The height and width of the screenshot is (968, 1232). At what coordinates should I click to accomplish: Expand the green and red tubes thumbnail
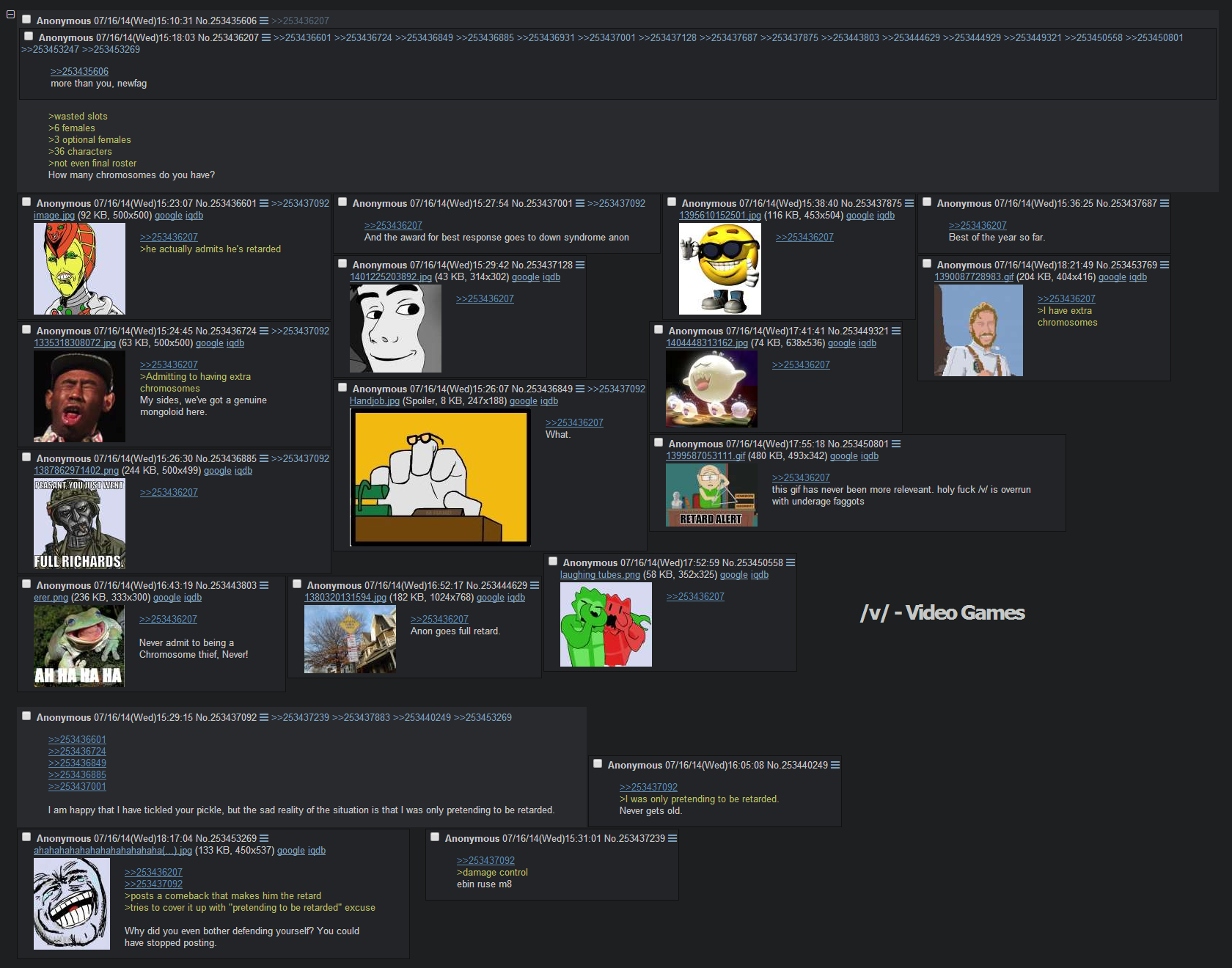606,625
